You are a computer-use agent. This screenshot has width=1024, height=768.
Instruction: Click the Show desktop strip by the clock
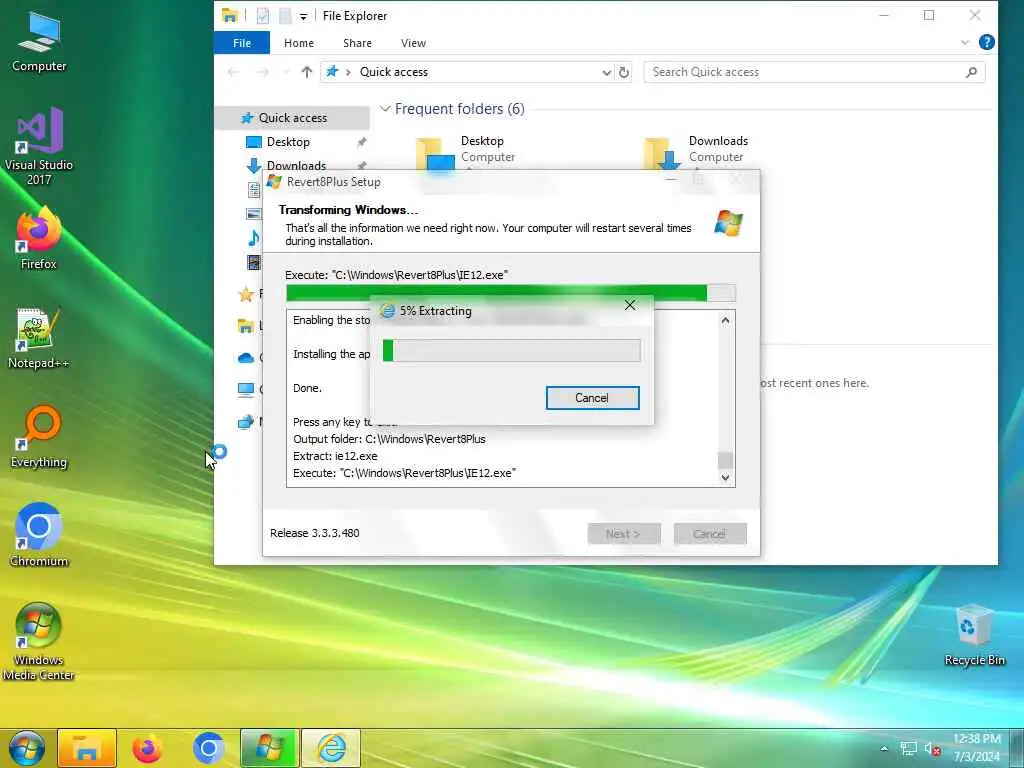[x=1018, y=748]
